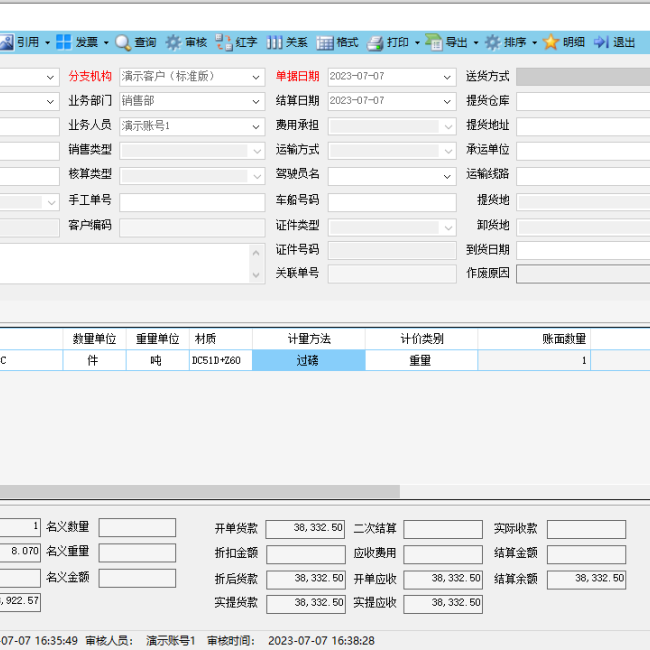Open the 引用 dropdown arrow
Viewport: 650px width, 650px height.
[47, 43]
